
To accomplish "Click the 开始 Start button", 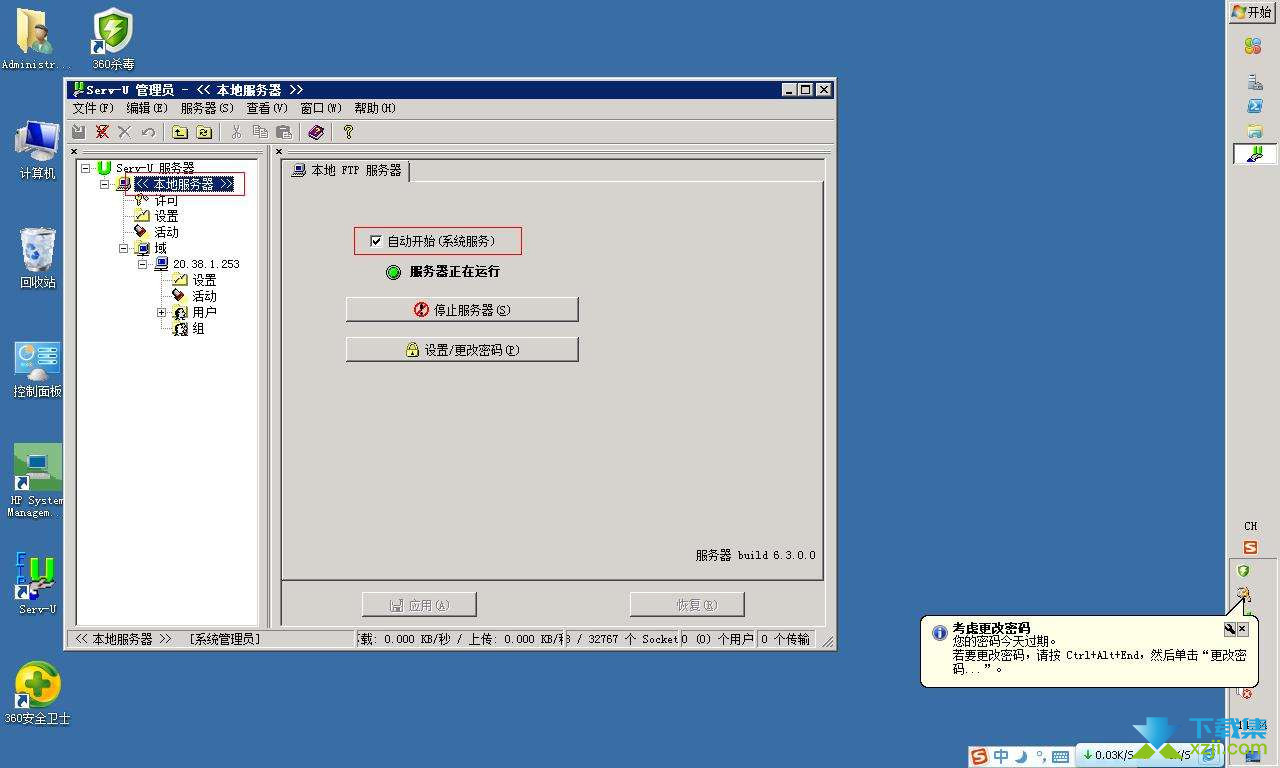I will click(x=1252, y=12).
